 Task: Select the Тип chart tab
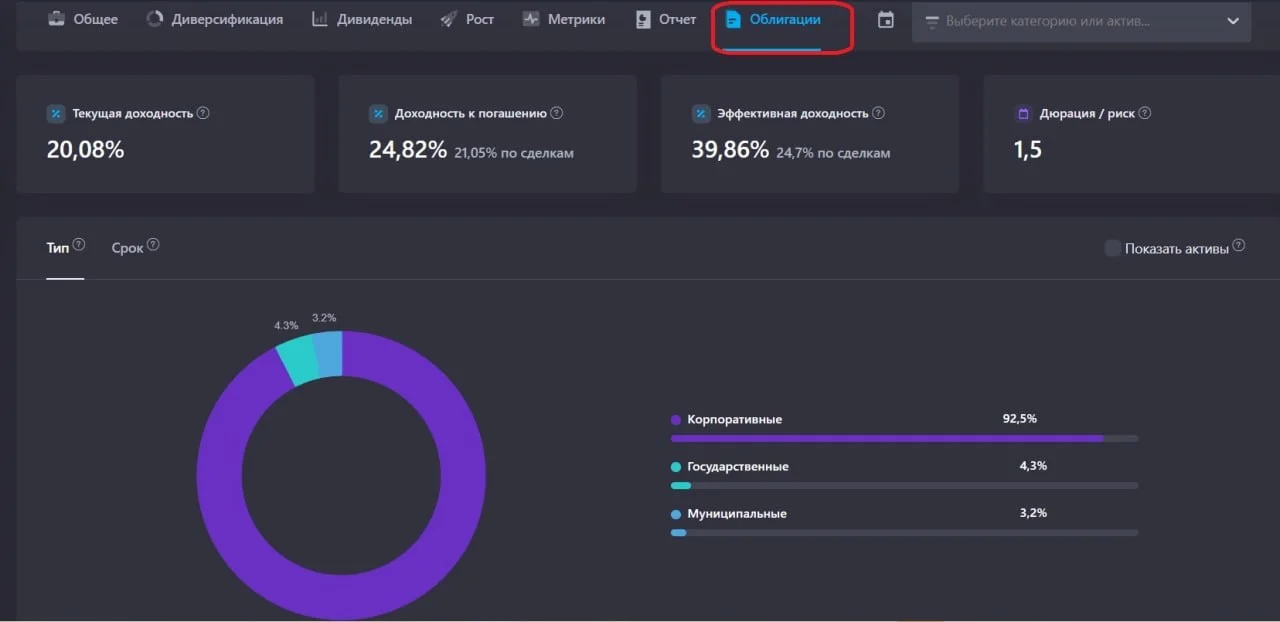58,248
